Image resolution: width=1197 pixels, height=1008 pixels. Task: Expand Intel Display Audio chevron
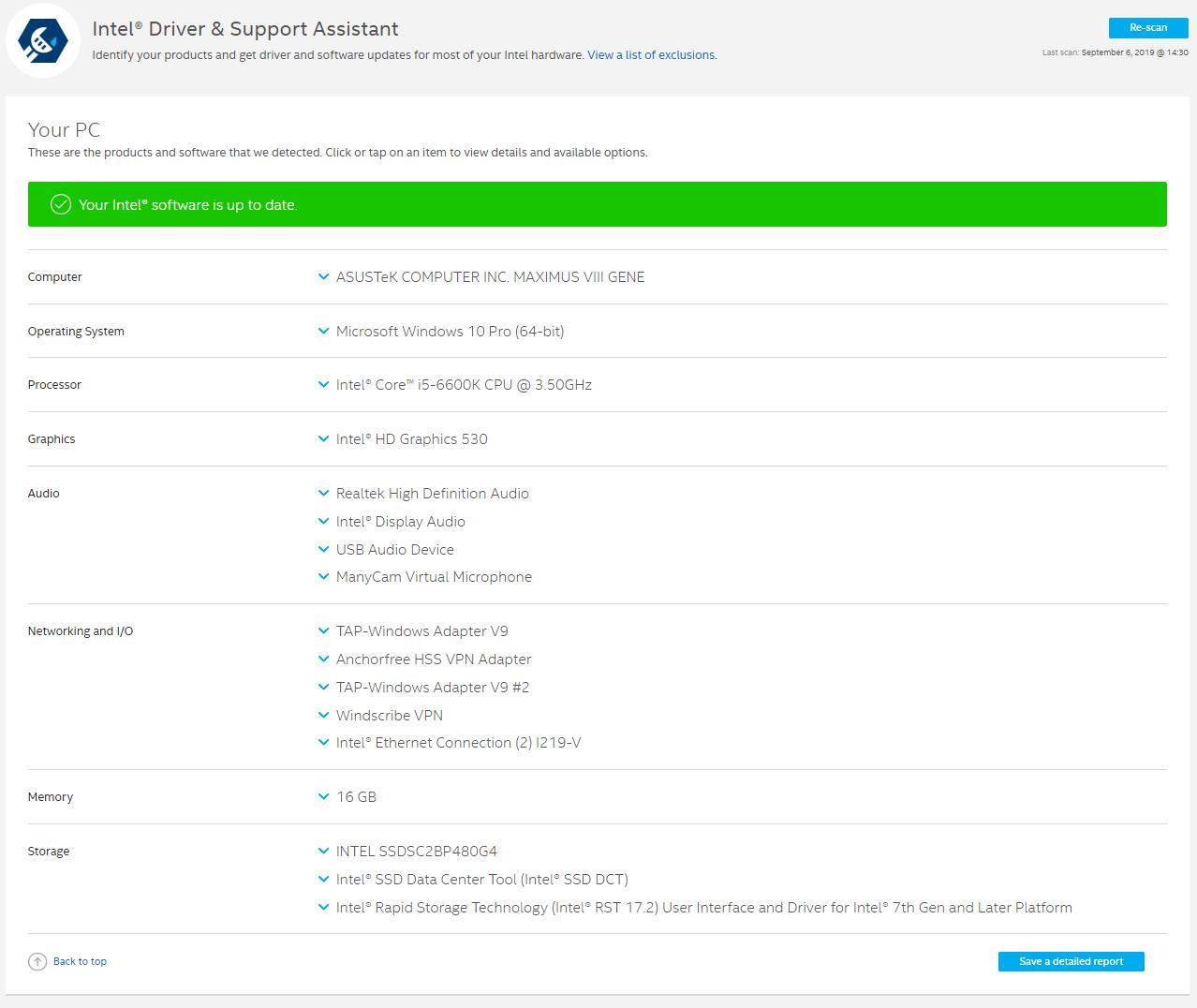(x=323, y=522)
